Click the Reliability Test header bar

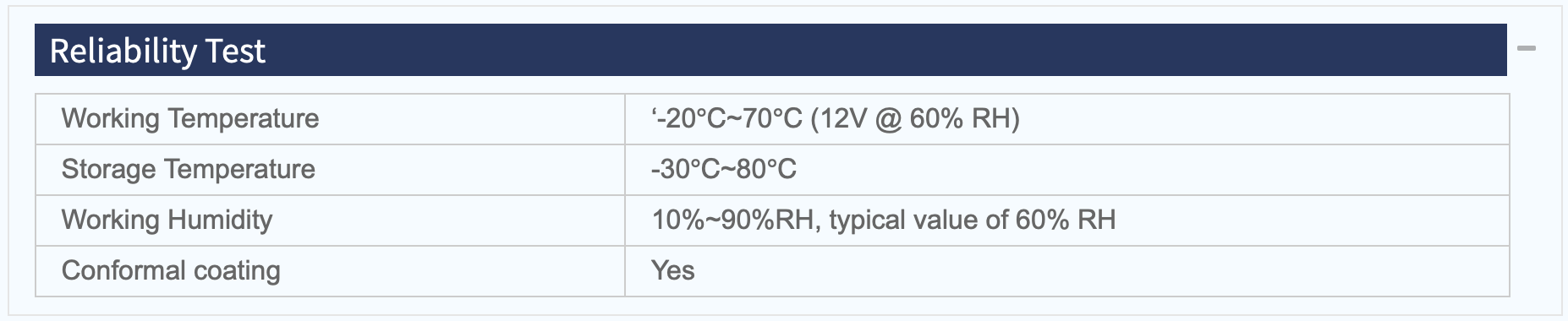pyautogui.click(x=770, y=50)
